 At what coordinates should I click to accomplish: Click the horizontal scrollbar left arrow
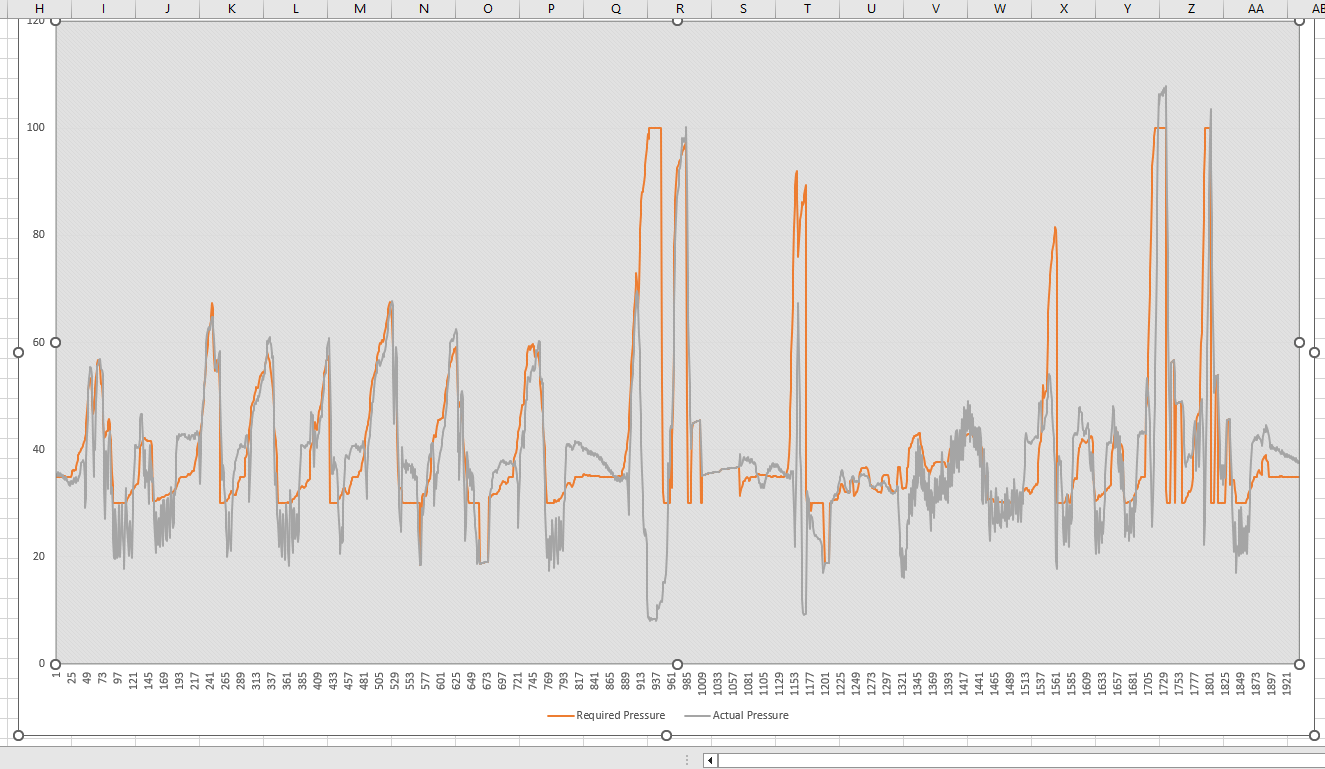coord(710,760)
